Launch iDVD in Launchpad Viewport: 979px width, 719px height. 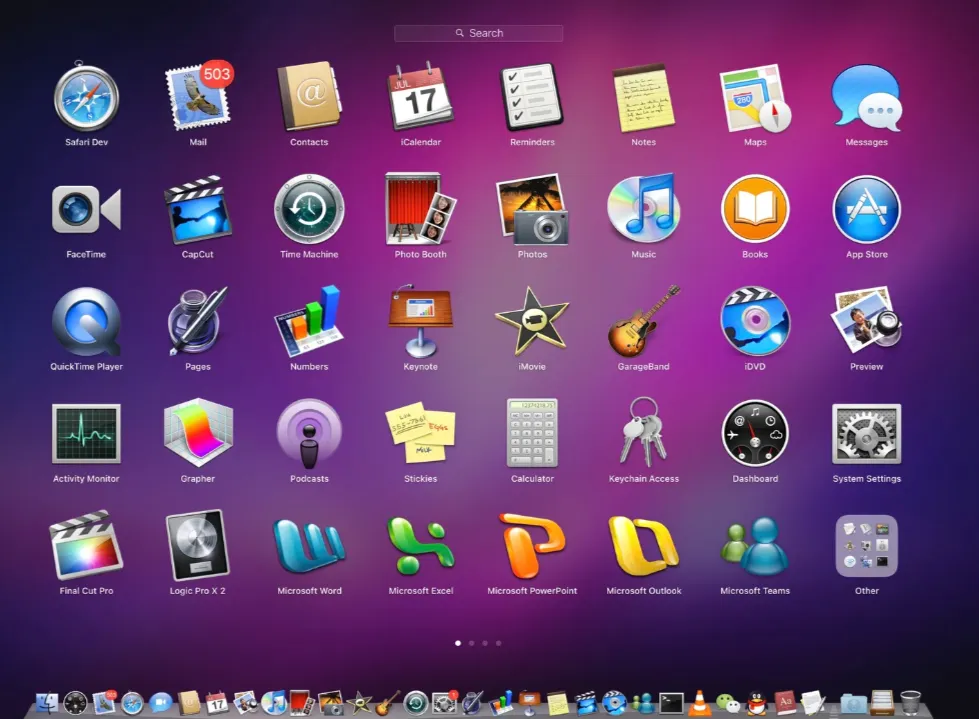(x=755, y=322)
